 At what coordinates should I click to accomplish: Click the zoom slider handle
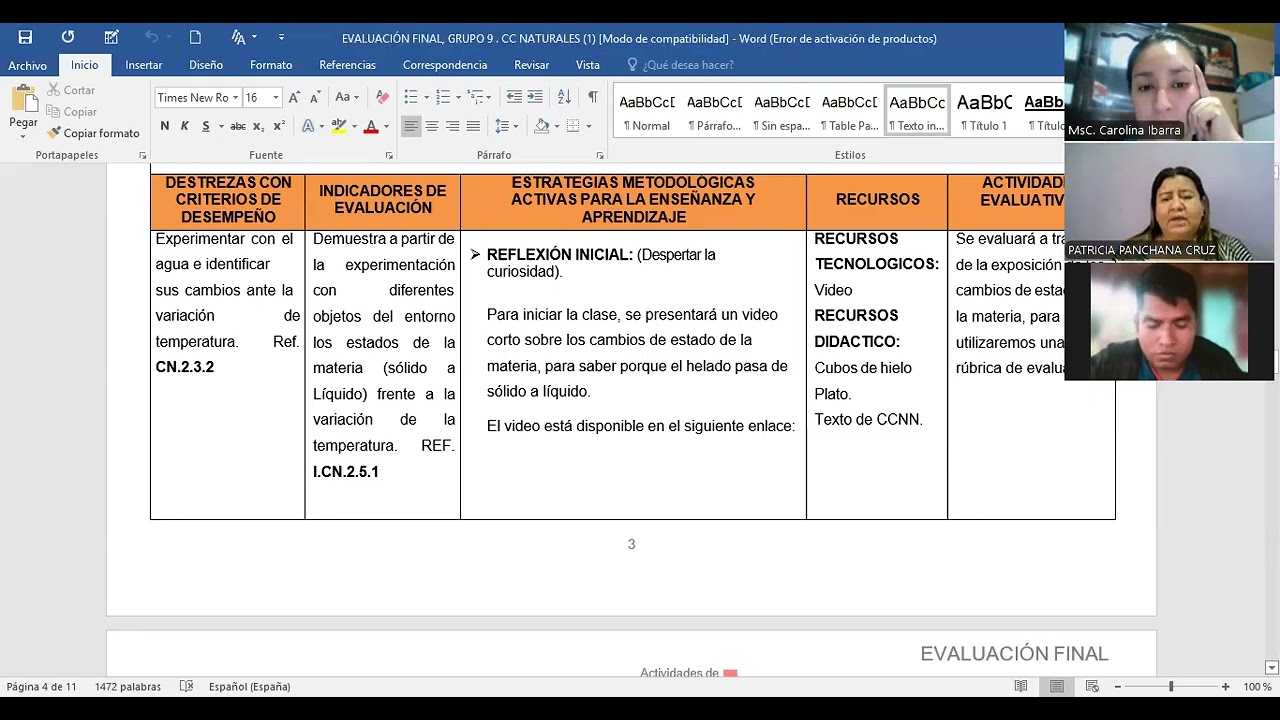(x=1171, y=687)
